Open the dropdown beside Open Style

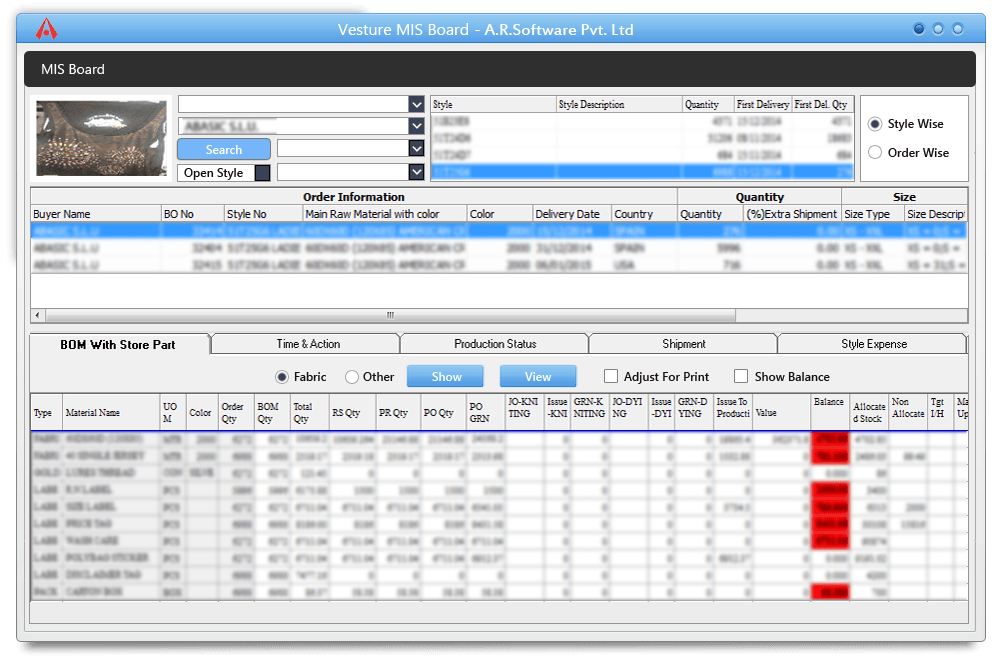click(x=416, y=172)
